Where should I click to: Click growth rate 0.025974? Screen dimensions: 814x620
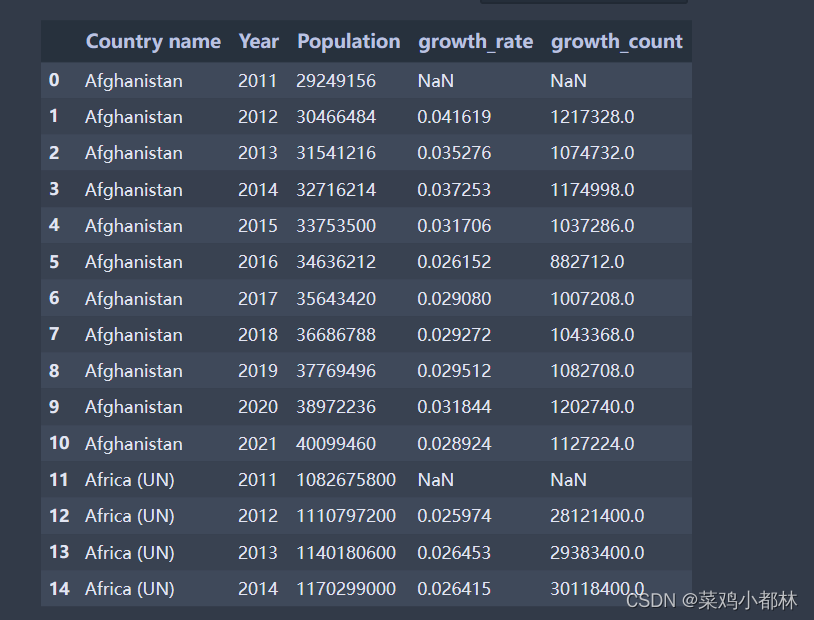pyautogui.click(x=454, y=516)
